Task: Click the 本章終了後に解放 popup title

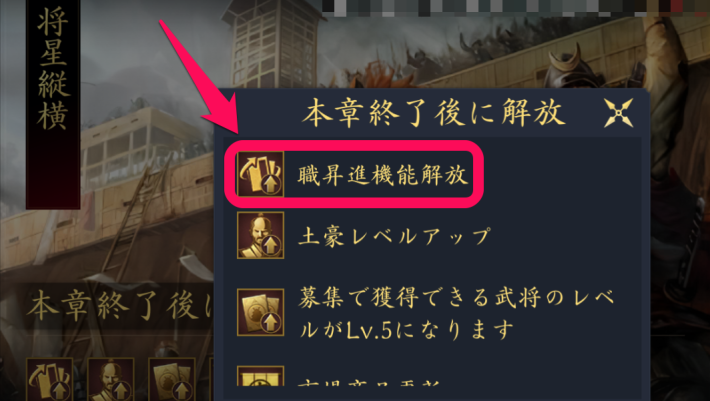Action: [x=434, y=113]
